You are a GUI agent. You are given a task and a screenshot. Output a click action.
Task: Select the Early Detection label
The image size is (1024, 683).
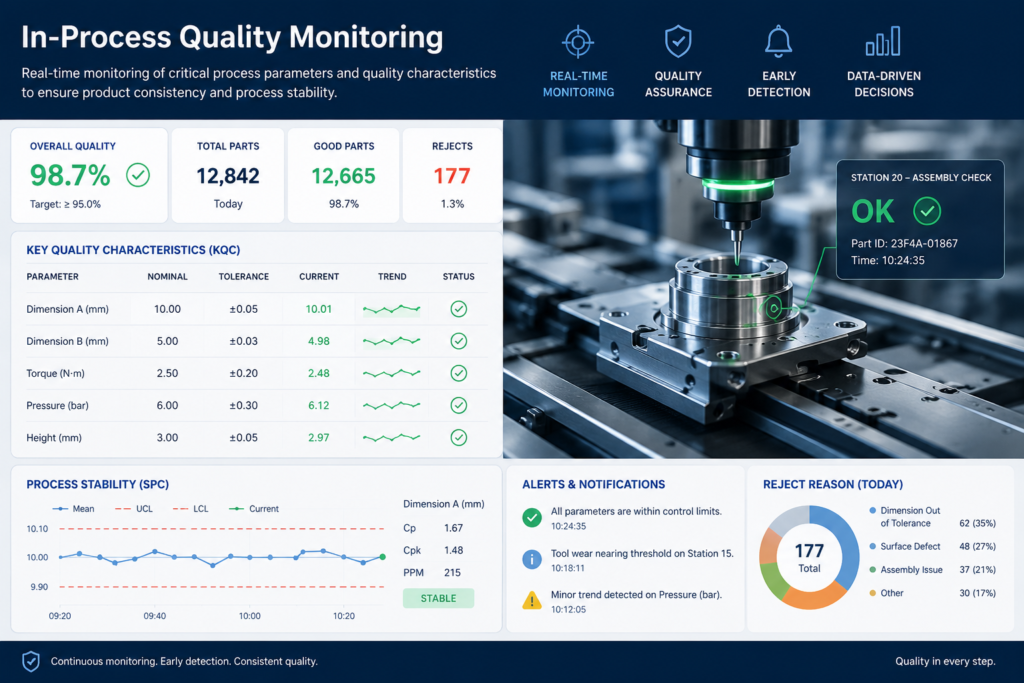778,84
